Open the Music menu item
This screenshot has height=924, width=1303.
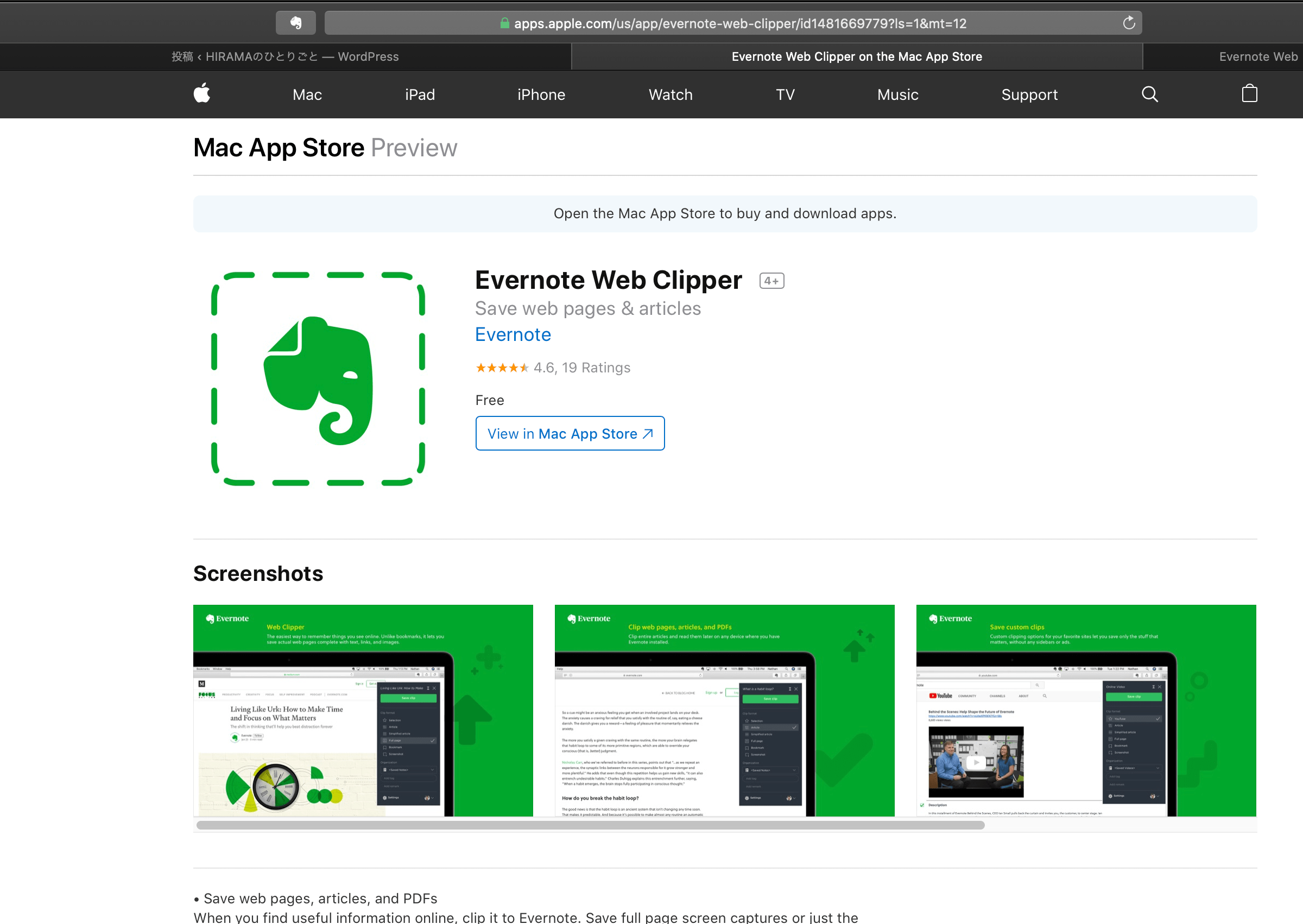coord(898,94)
